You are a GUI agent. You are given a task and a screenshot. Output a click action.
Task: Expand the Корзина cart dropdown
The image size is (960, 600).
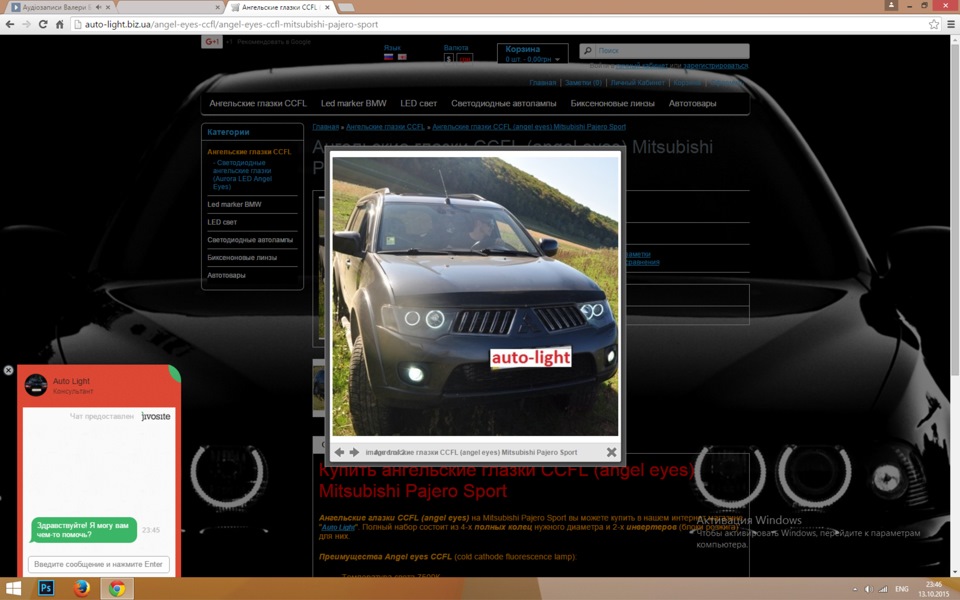point(533,54)
